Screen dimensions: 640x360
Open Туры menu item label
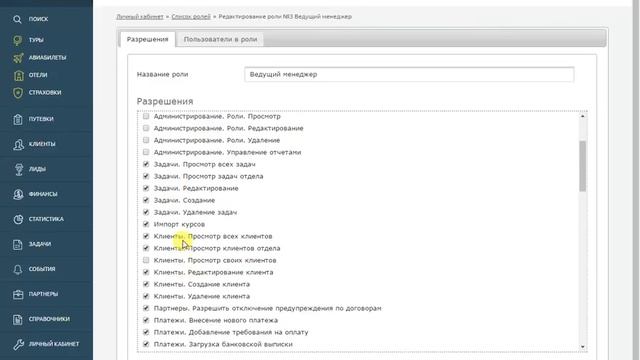pos(36,40)
